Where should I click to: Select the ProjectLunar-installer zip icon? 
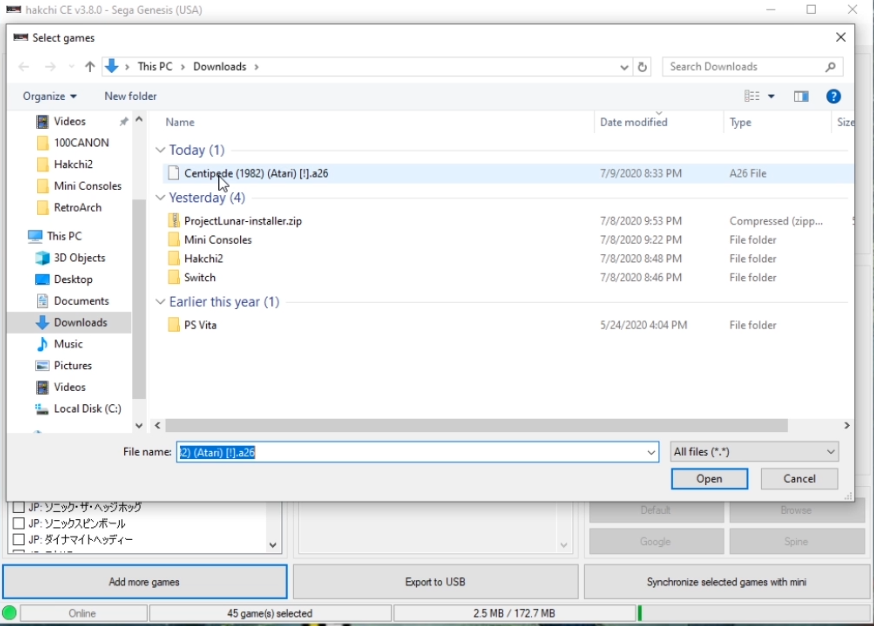click(174, 221)
